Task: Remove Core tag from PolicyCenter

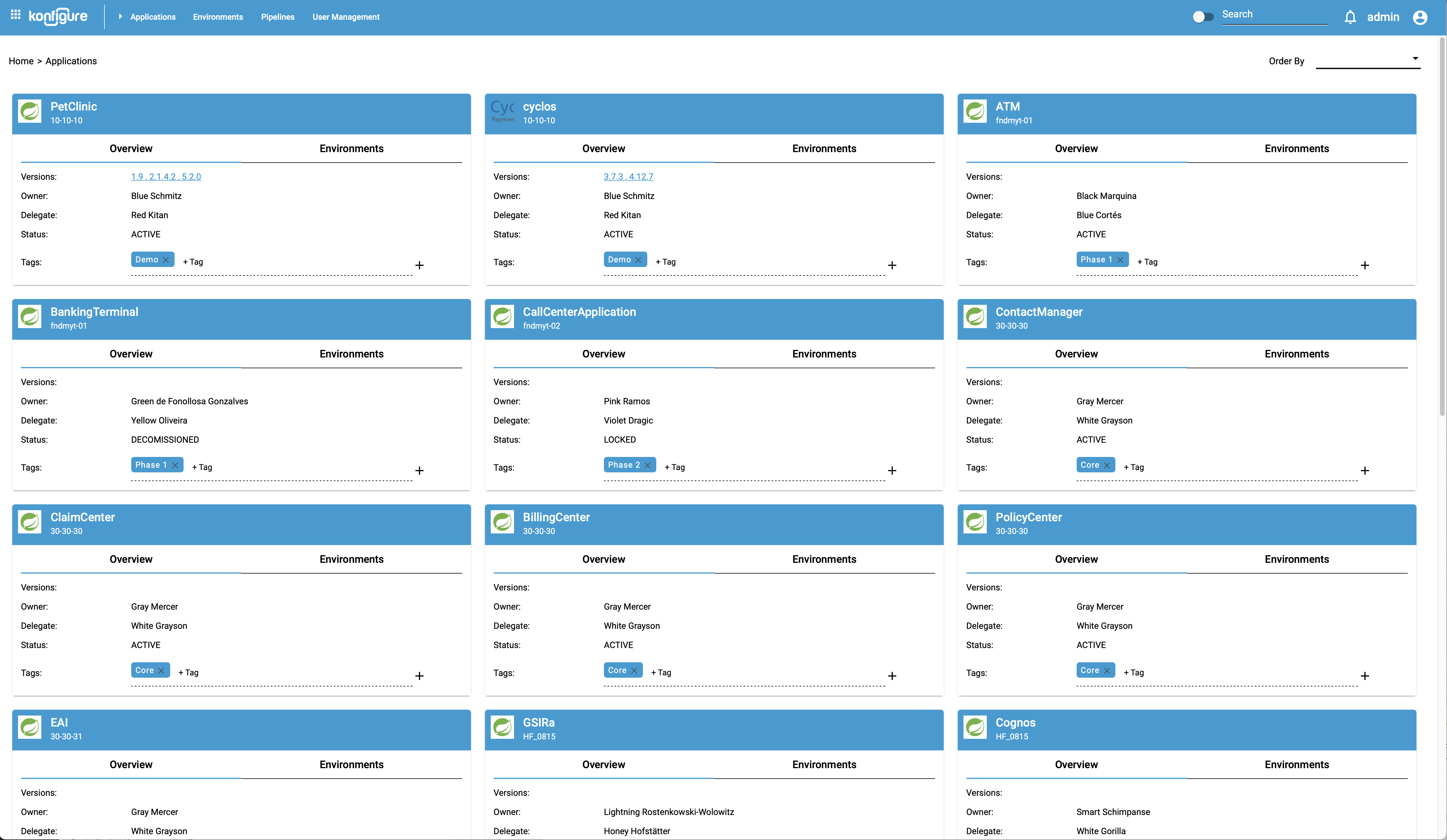Action: tap(1107, 671)
